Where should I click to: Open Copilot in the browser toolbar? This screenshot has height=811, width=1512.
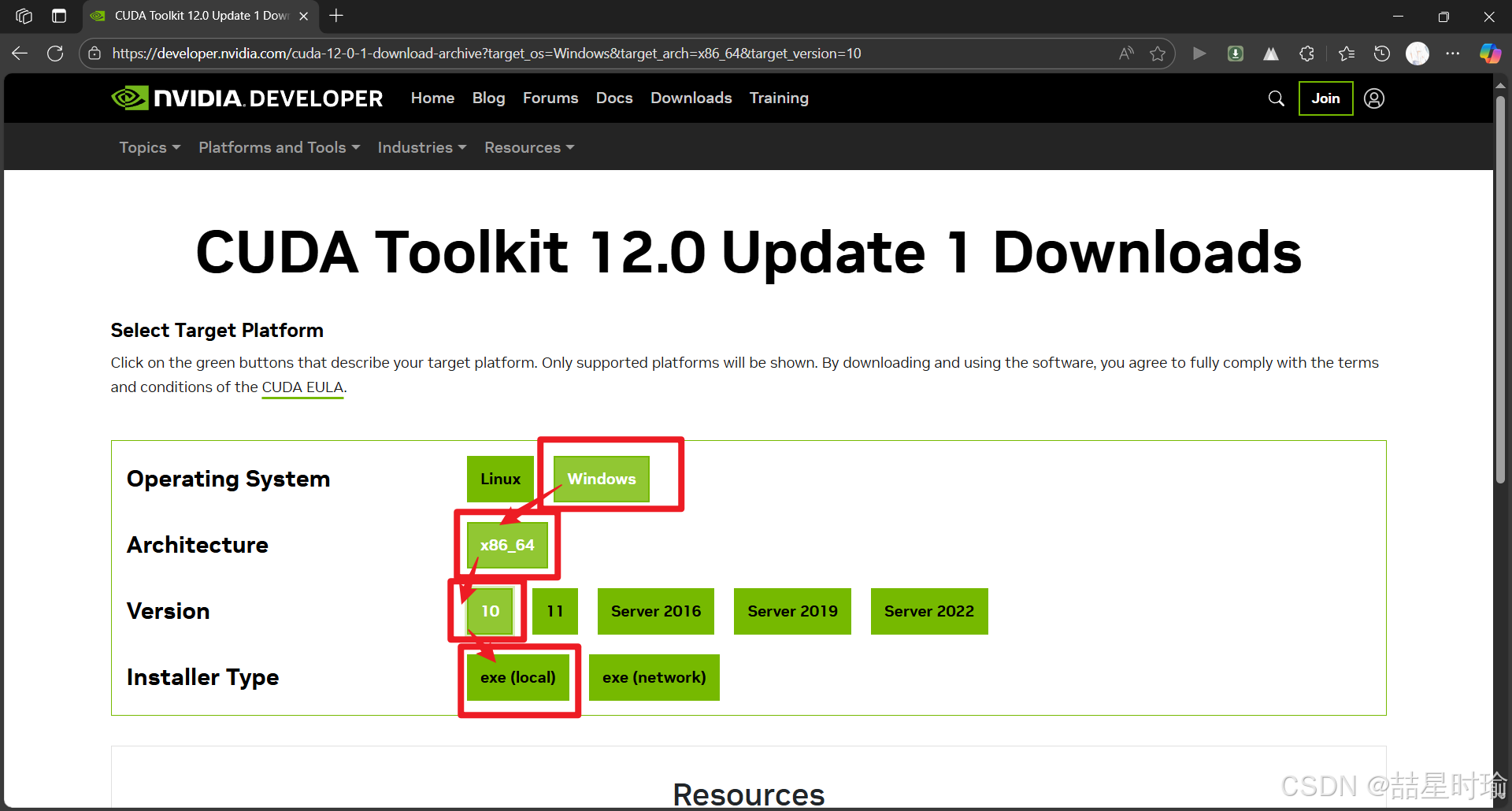[1489, 53]
